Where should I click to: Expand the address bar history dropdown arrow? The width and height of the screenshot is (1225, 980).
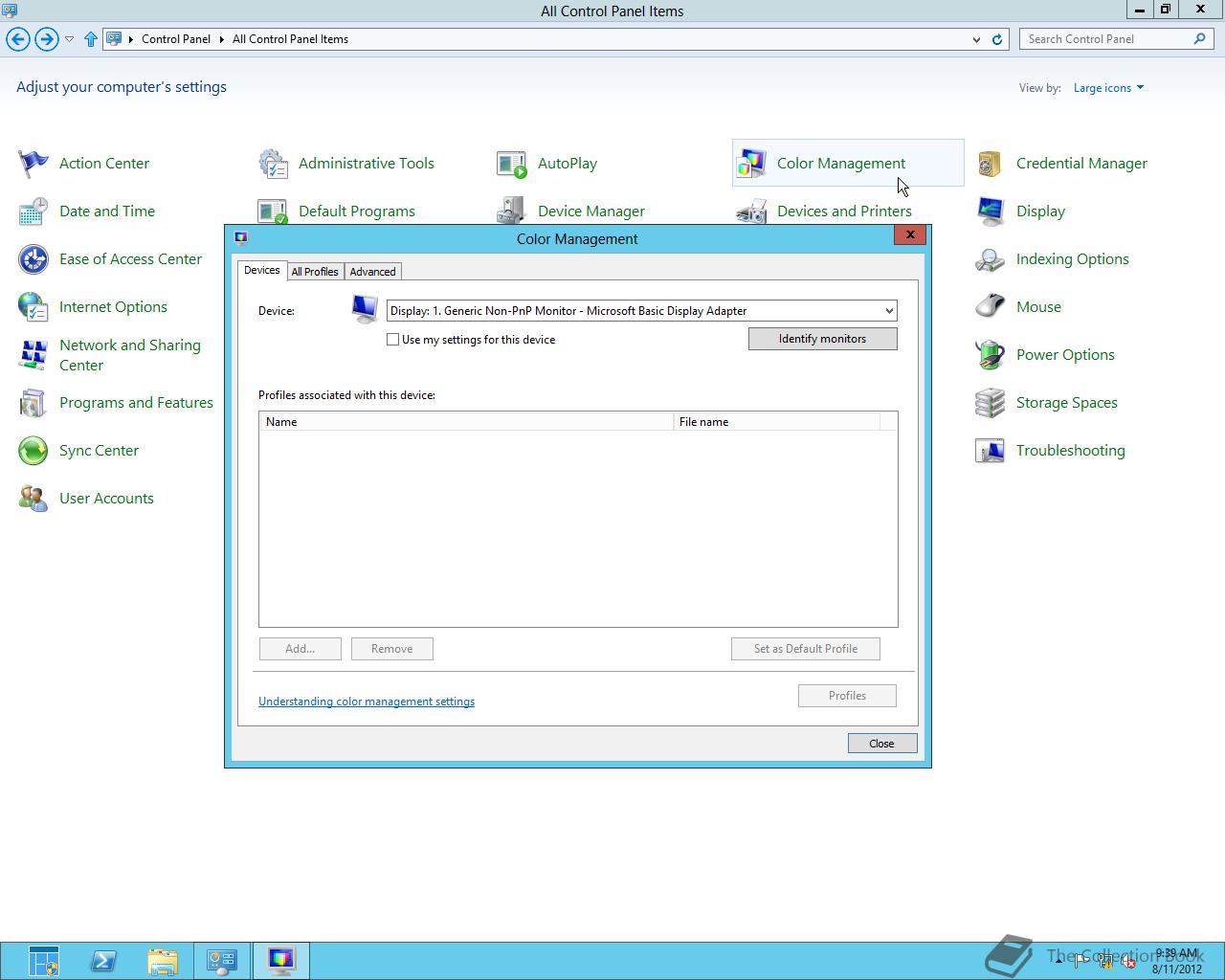point(976,39)
